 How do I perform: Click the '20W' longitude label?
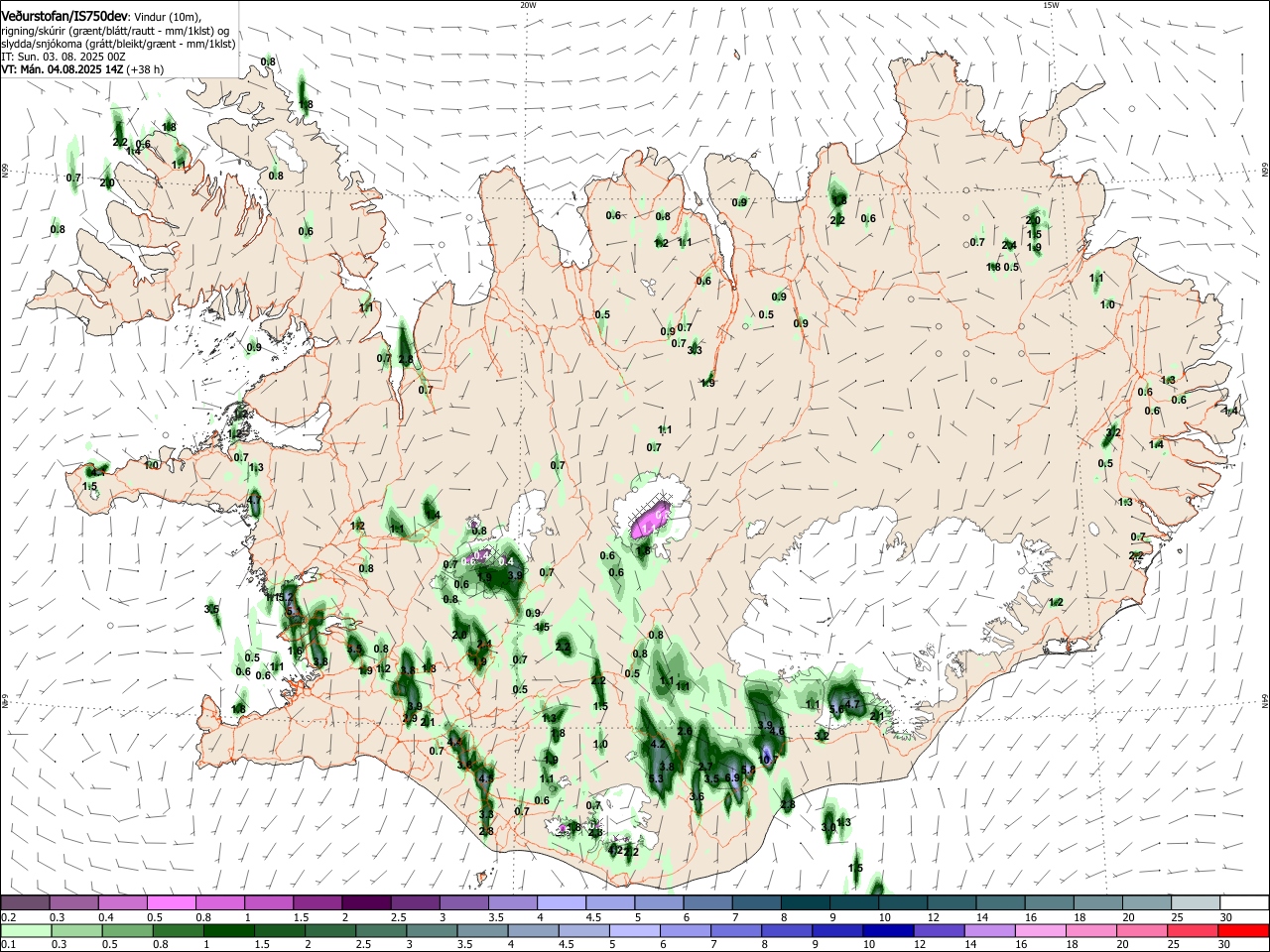click(x=528, y=5)
